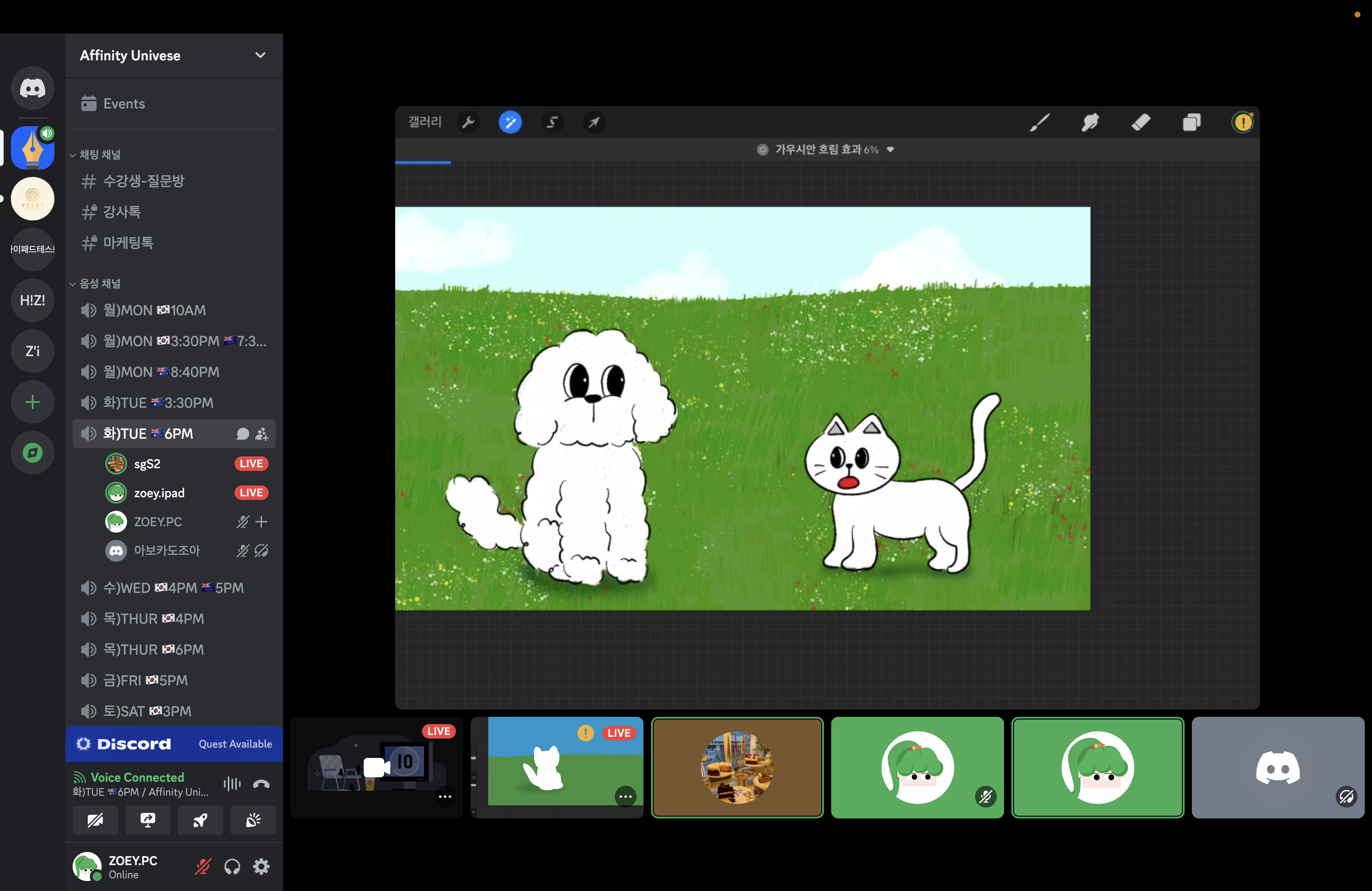Open chat for 화)TUE 6PM voice channel

[243, 434]
